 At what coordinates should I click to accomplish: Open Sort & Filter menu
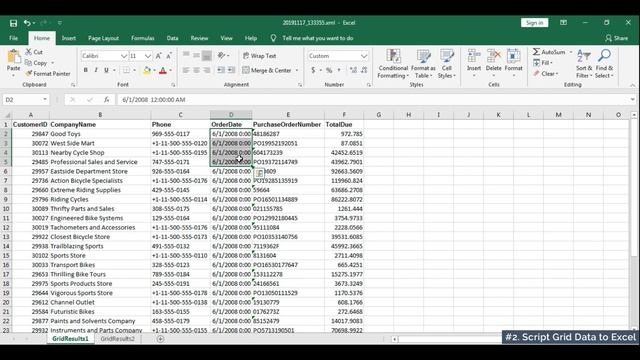pos(584,64)
